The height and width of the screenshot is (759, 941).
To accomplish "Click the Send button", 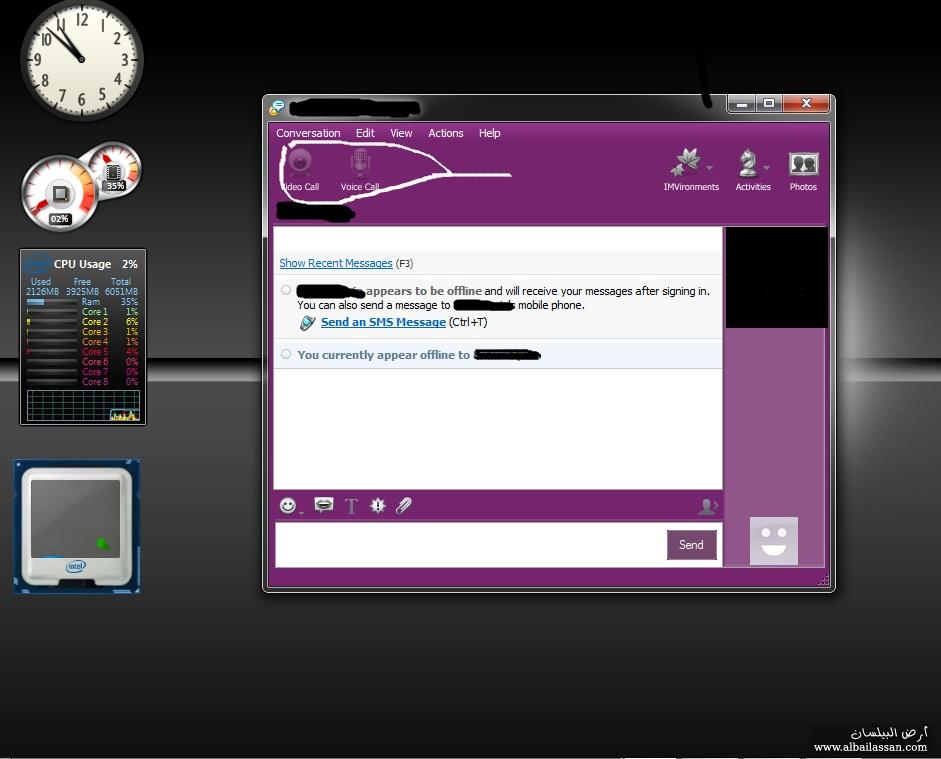I will (x=691, y=545).
